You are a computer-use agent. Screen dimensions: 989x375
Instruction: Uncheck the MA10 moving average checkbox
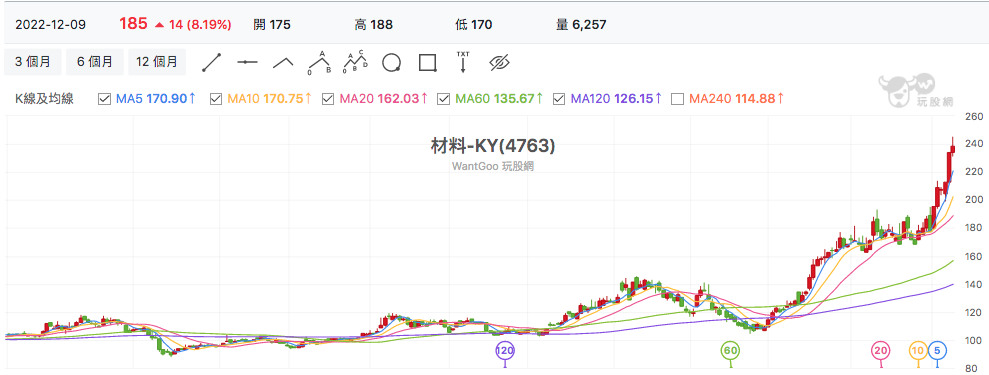click(x=216, y=99)
